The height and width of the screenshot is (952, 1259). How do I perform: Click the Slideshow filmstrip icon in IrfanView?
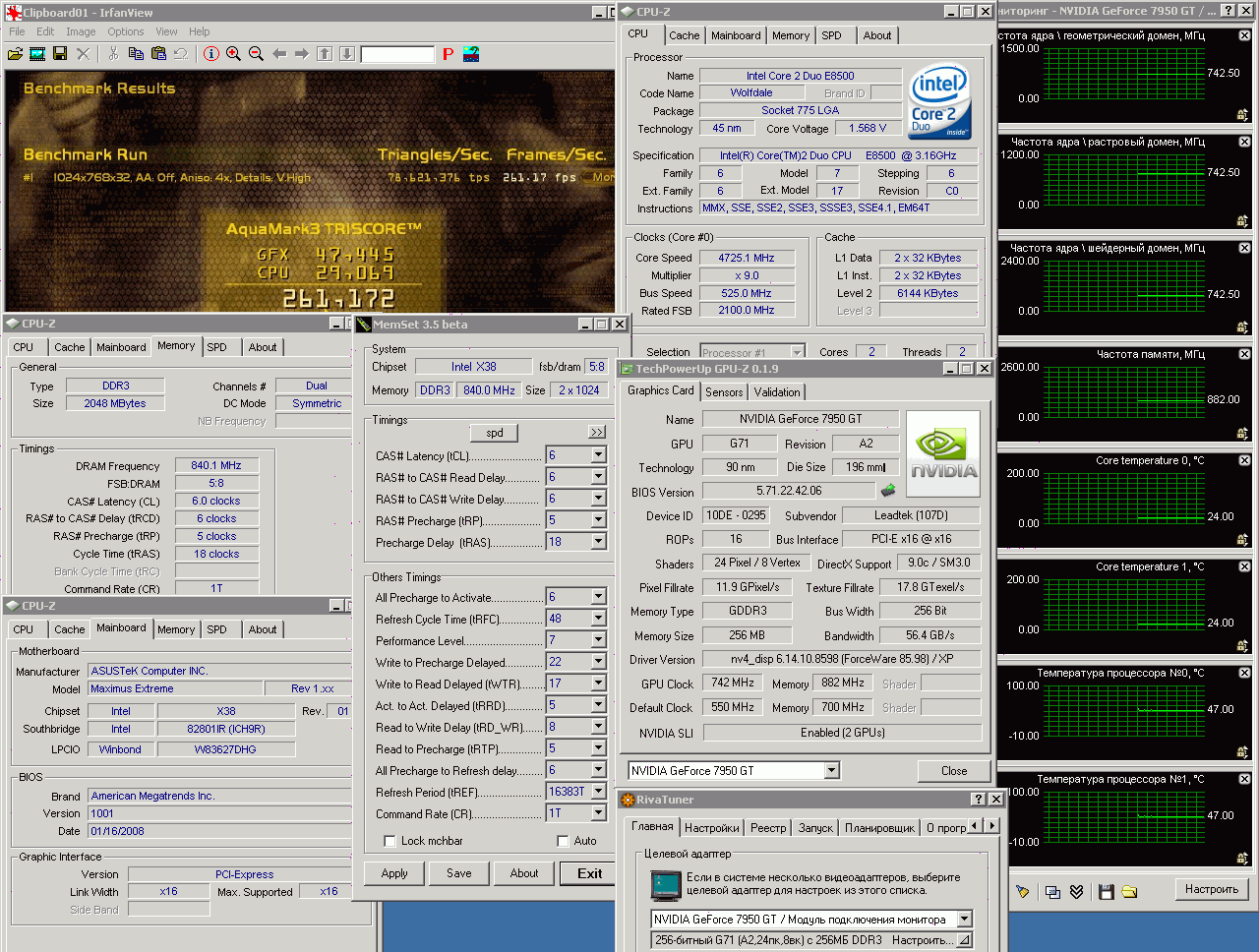pyautogui.click(x=37, y=54)
